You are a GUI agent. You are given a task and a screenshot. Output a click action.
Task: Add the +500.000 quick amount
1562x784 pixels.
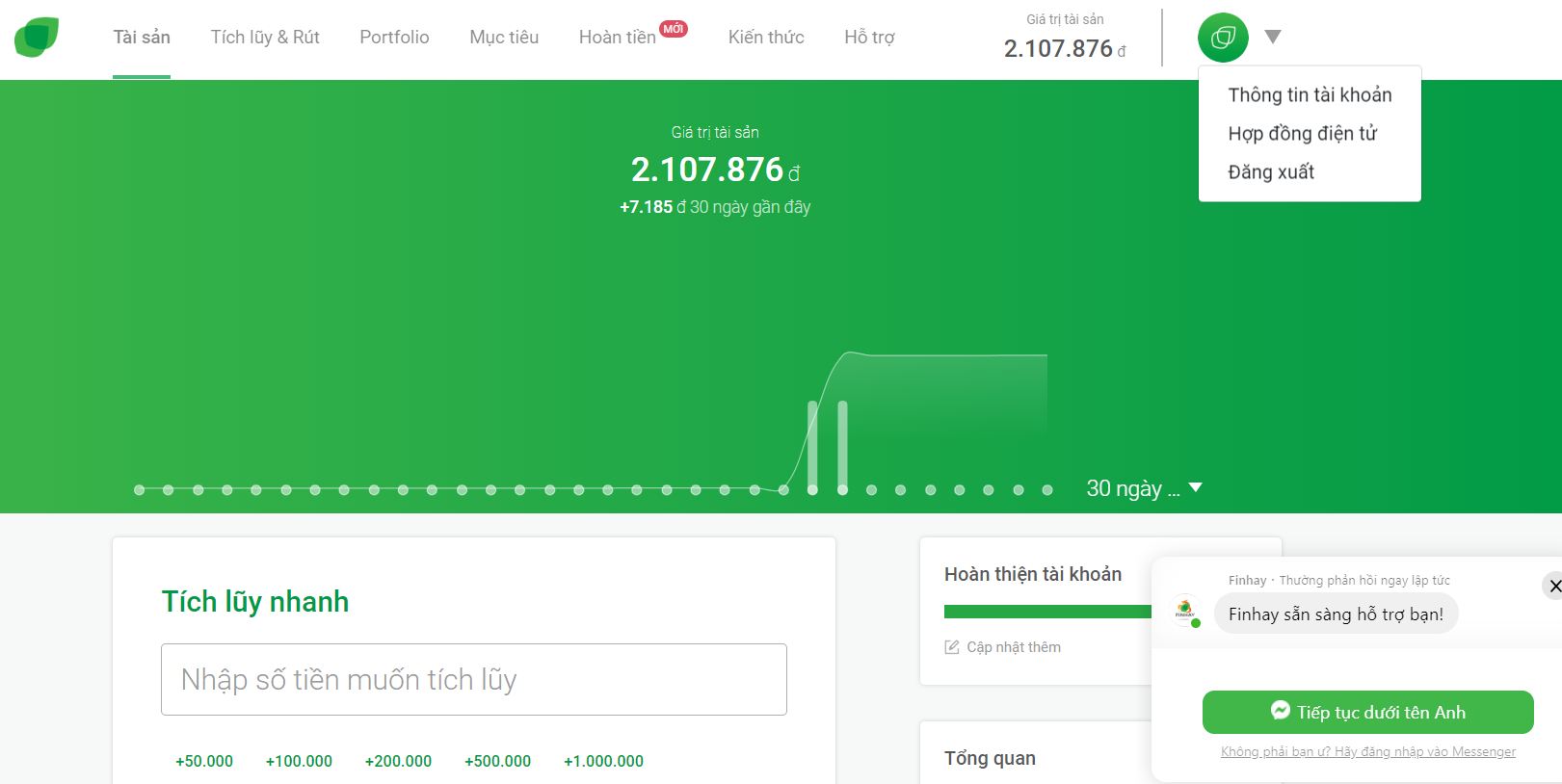497,761
